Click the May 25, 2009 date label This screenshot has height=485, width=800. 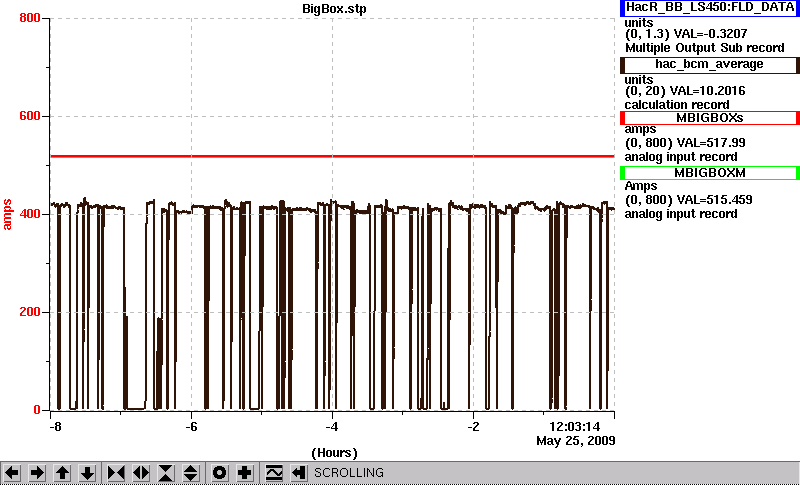click(576, 441)
